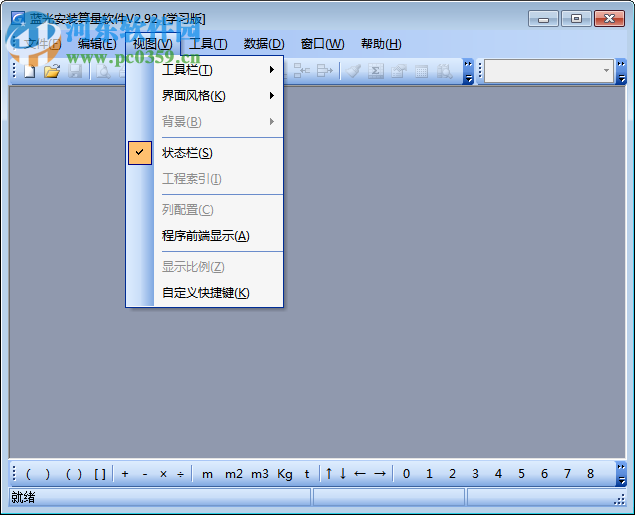
Task: Click the Open folder toolbar icon
Action: pyautogui.click(x=52, y=72)
